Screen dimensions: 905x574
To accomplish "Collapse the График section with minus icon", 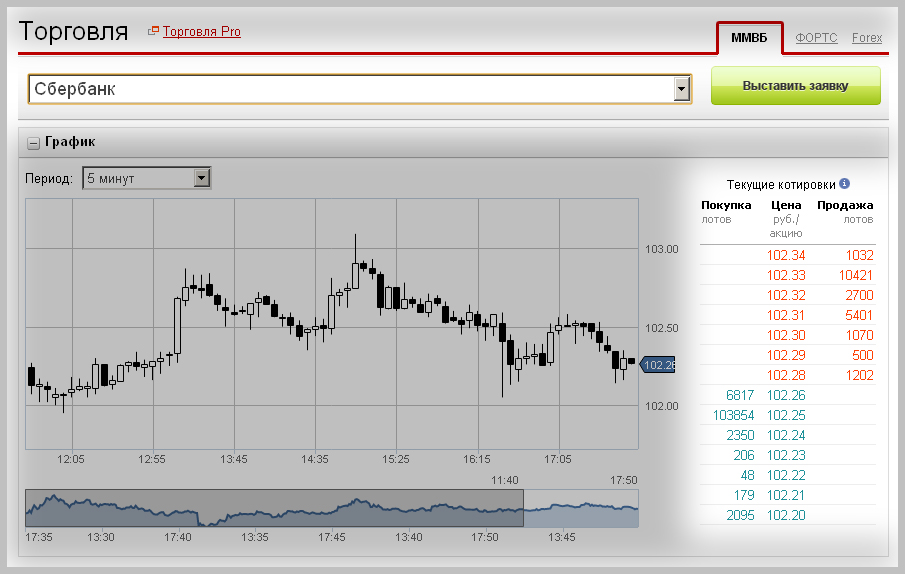I will 33,142.
